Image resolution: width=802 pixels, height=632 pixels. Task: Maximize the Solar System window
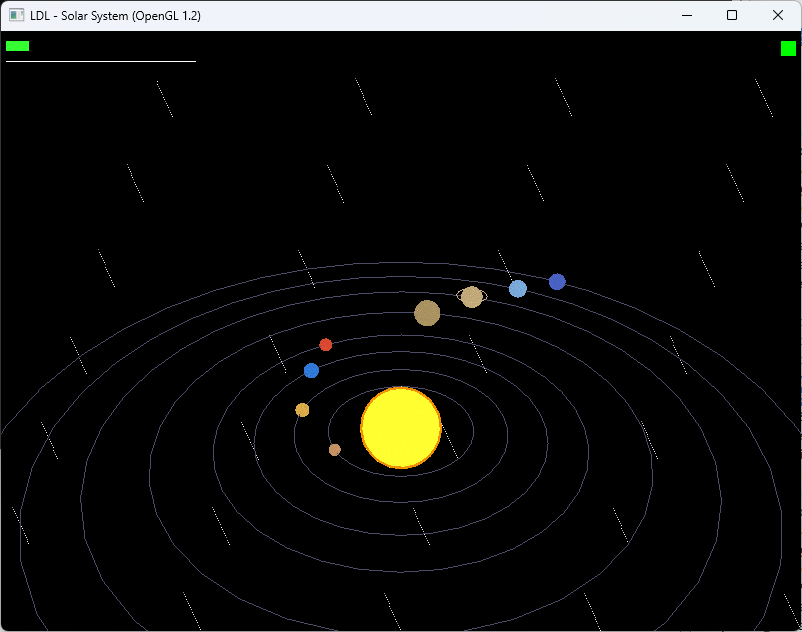pos(732,15)
